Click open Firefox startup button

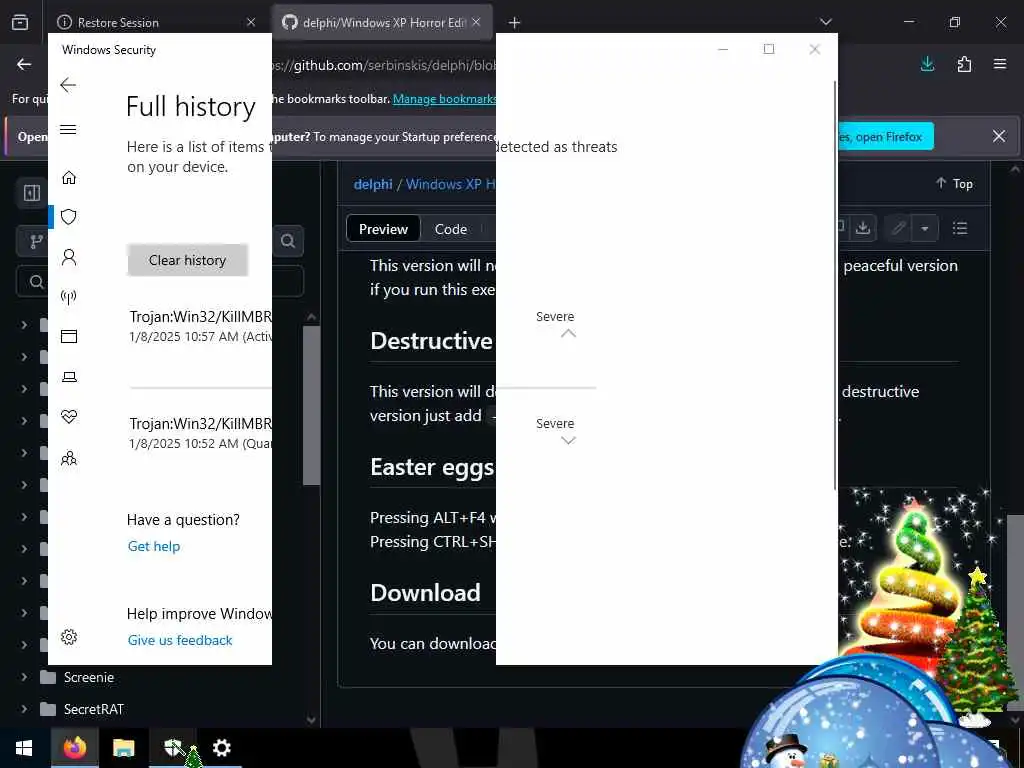pyautogui.click(x=885, y=136)
